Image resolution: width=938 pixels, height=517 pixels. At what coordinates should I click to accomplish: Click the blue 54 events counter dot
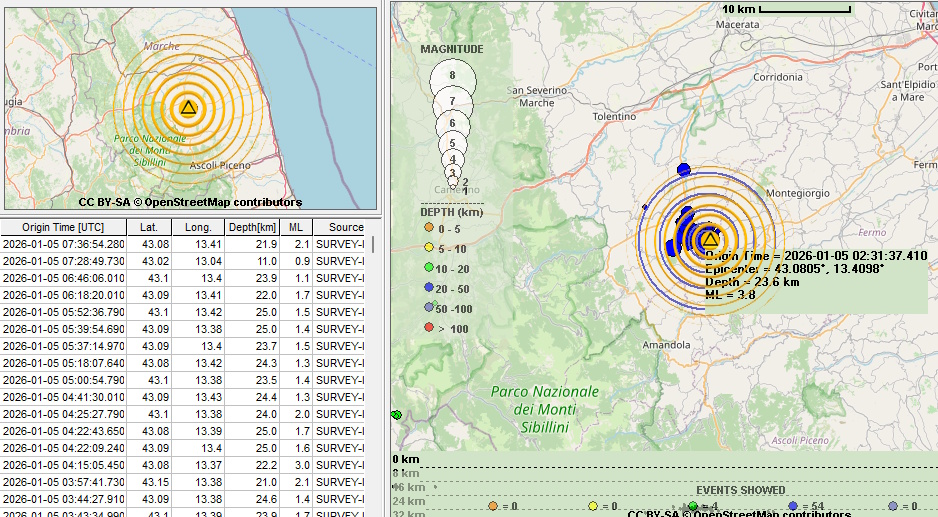793,507
